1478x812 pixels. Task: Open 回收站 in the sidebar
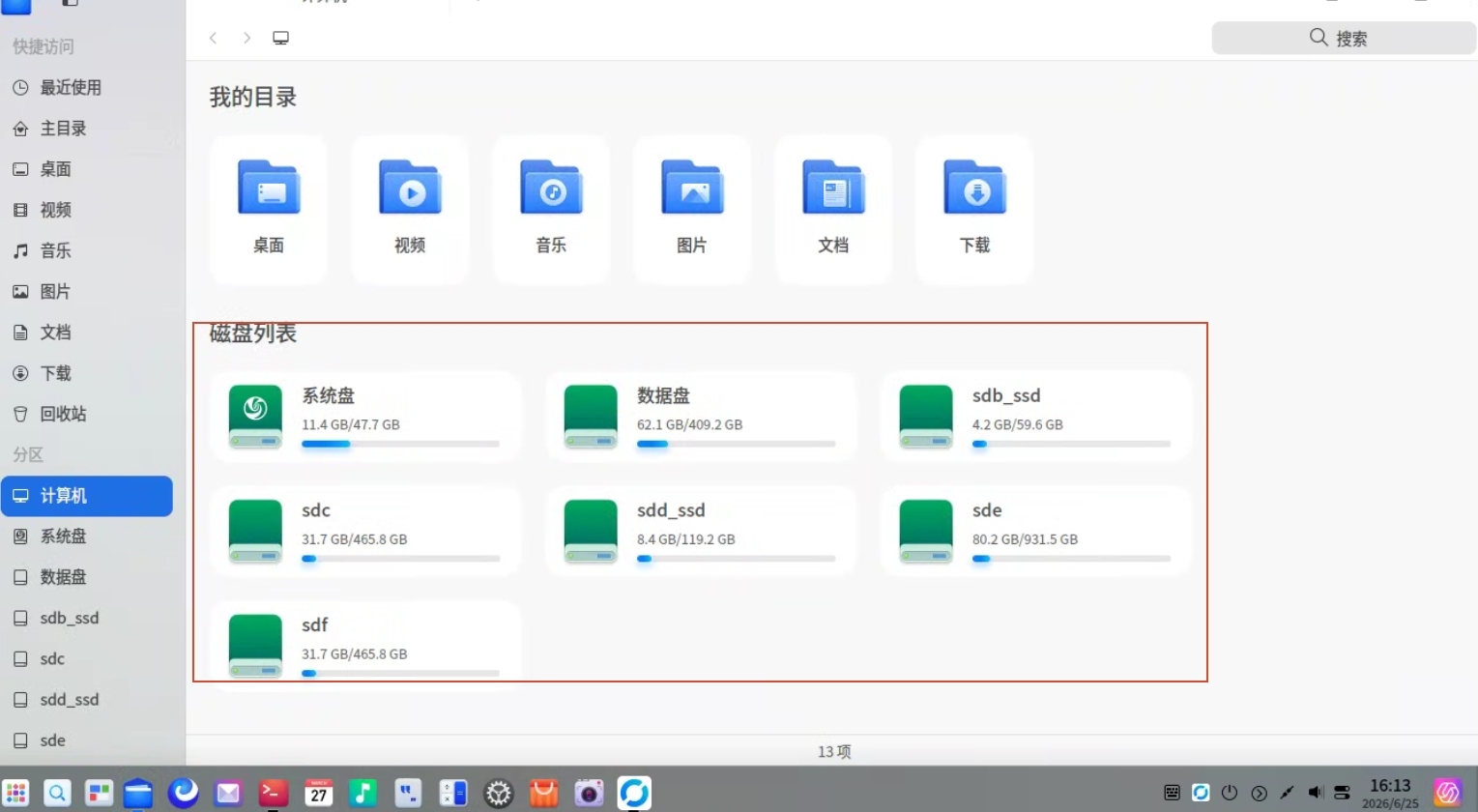pyautogui.click(x=87, y=414)
